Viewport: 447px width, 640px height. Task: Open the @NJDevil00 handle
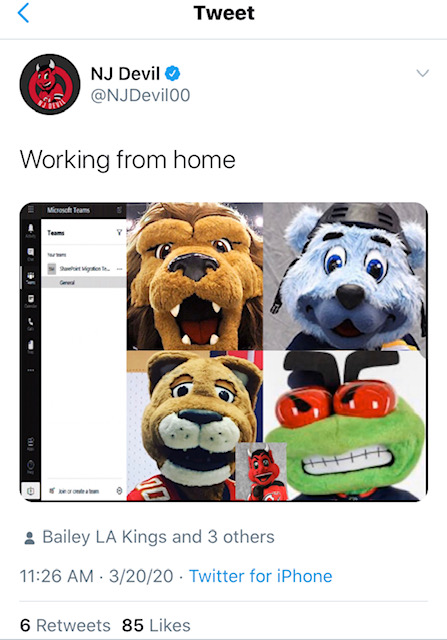point(140,96)
